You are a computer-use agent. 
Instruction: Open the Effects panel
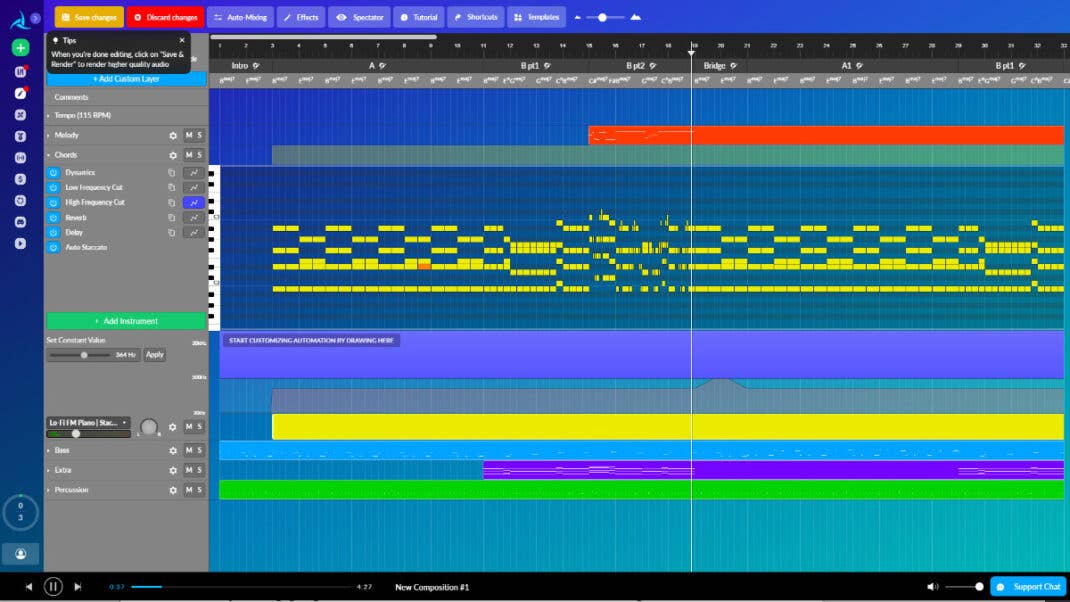click(301, 17)
